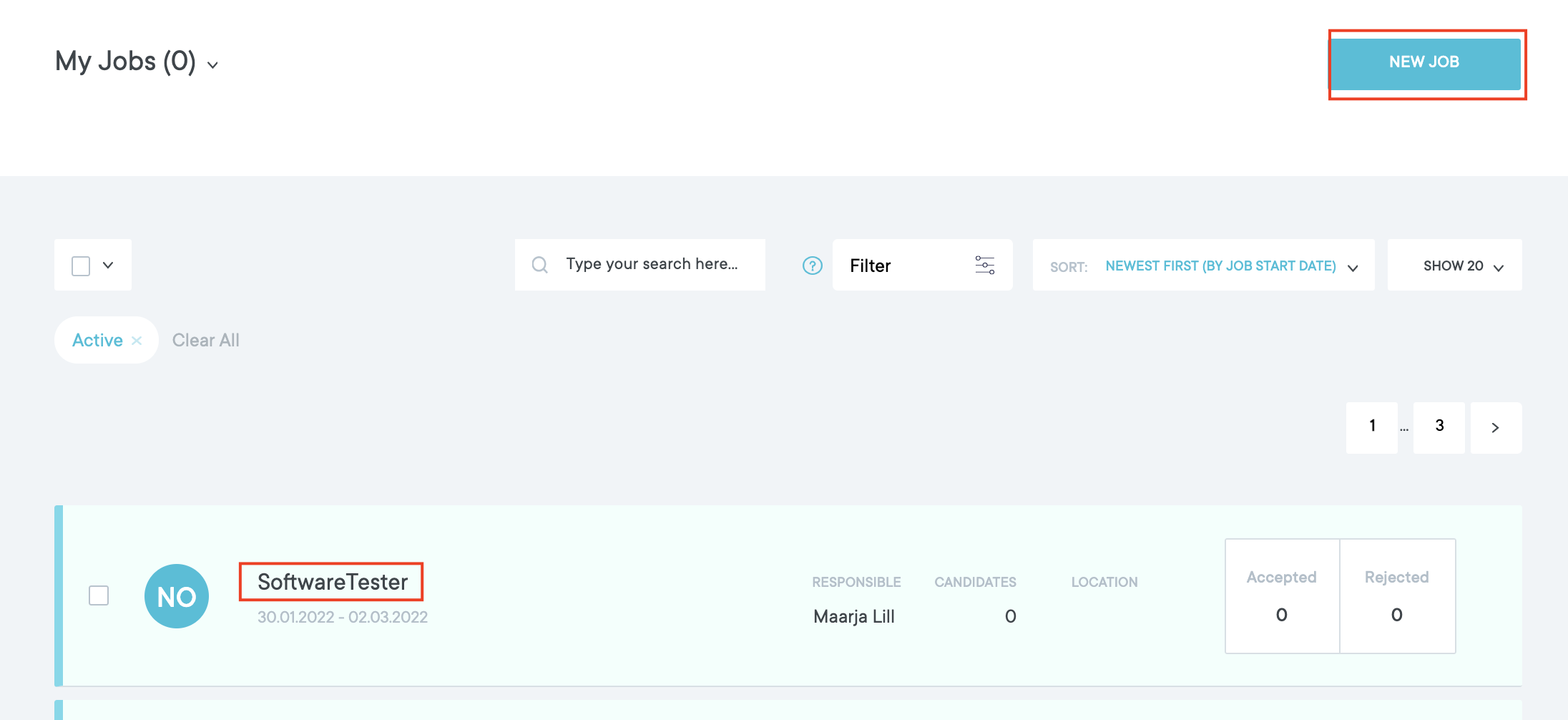The height and width of the screenshot is (720, 1568).
Task: Go to page 1
Action: (1372, 427)
